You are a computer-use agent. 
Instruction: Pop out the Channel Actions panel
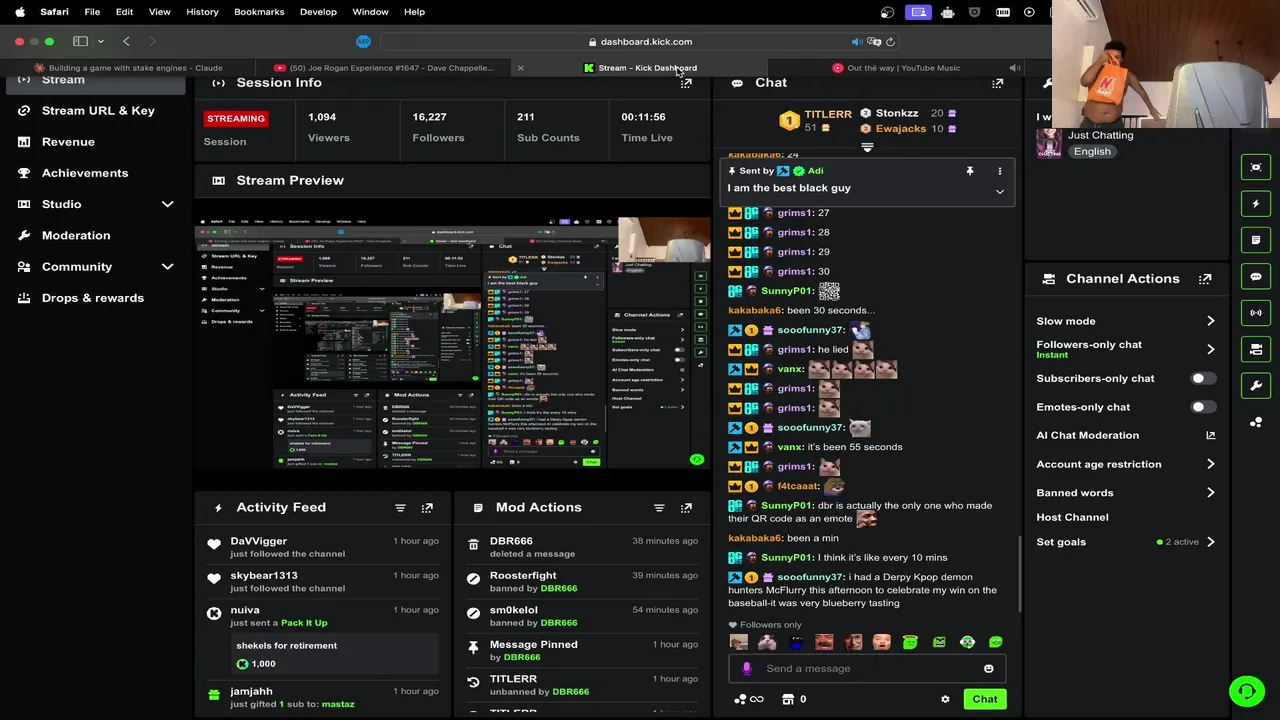(1205, 279)
